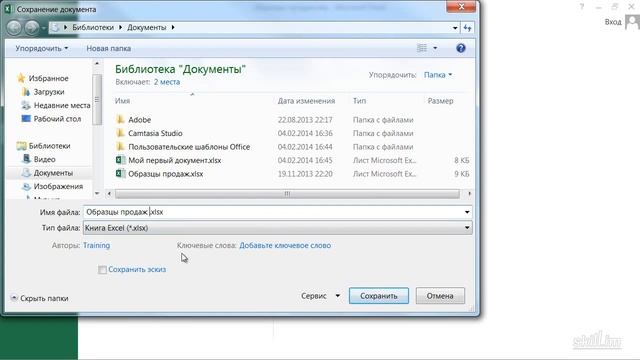Sort by Дата изменения column header
Image resolution: width=640 pixels, height=360 pixels.
[306, 101]
